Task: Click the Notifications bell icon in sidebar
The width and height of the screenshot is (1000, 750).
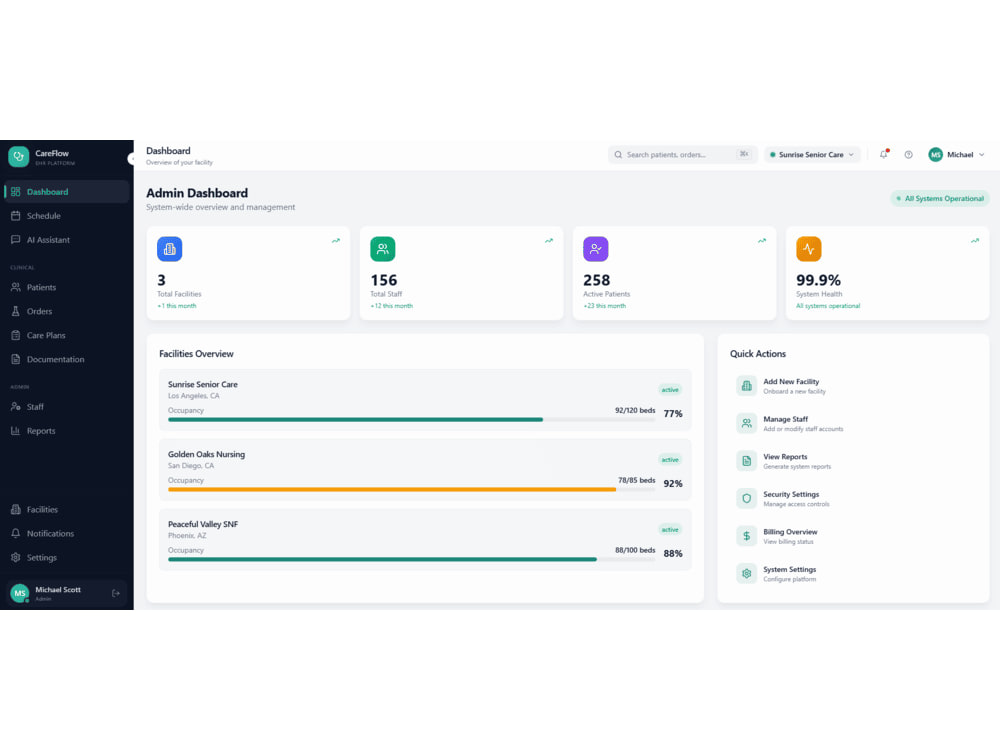Action: pyautogui.click(x=16, y=533)
